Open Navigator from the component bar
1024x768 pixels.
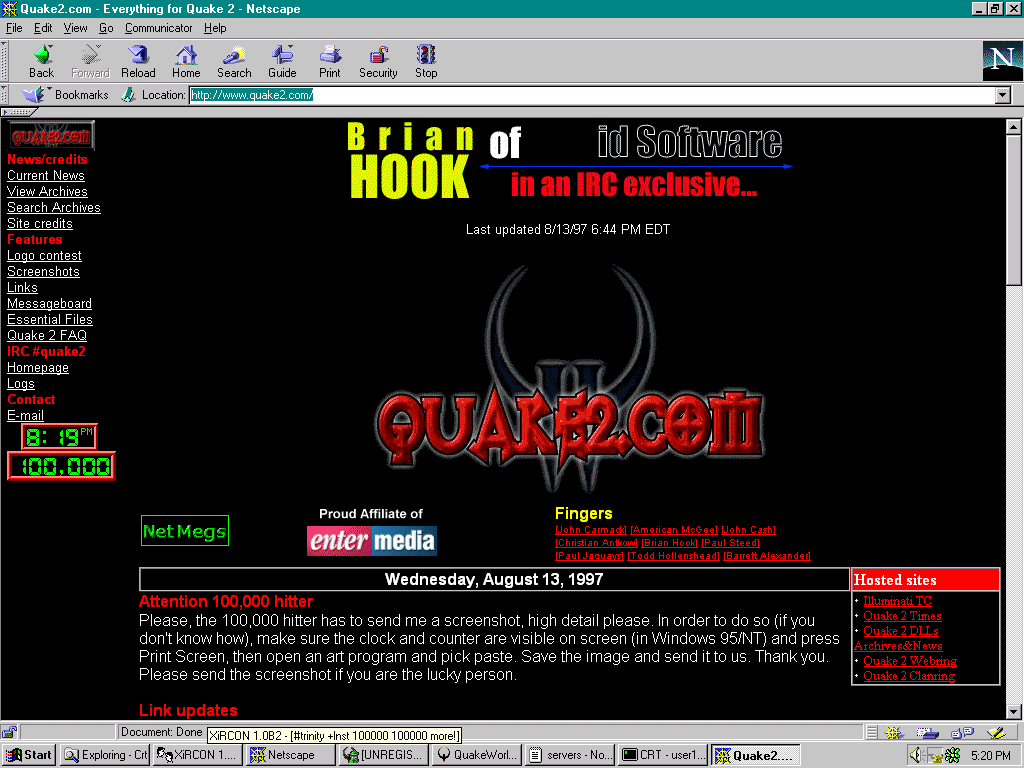(x=893, y=733)
